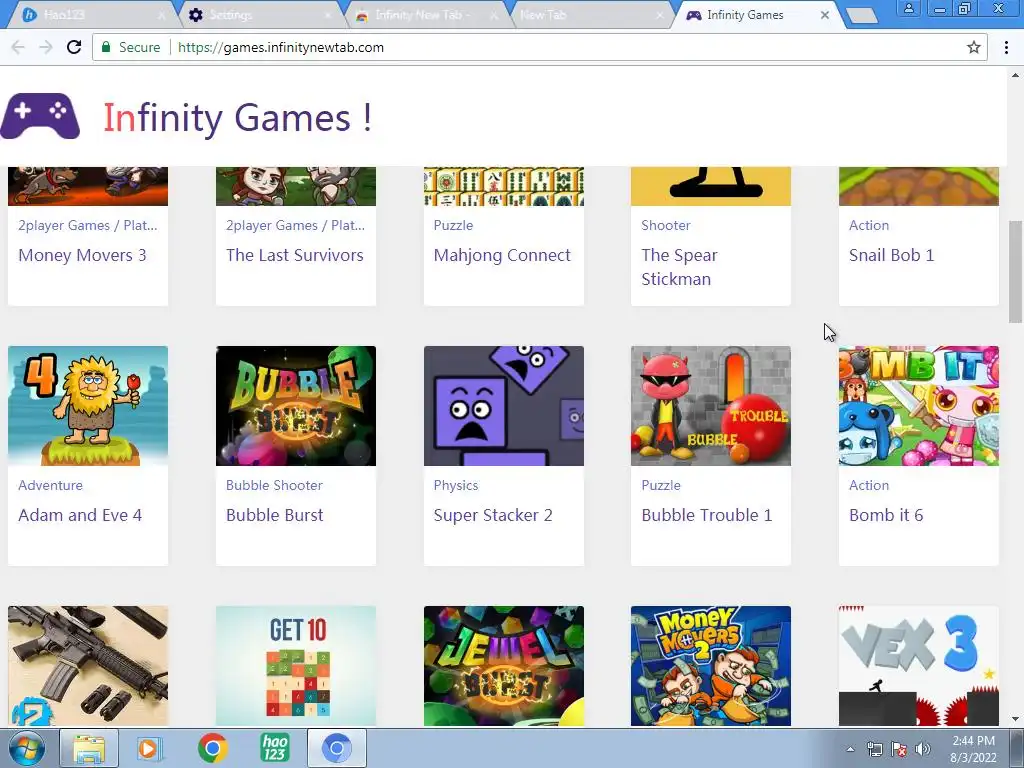
Task: Show hidden tray icons arrow
Action: point(850,749)
